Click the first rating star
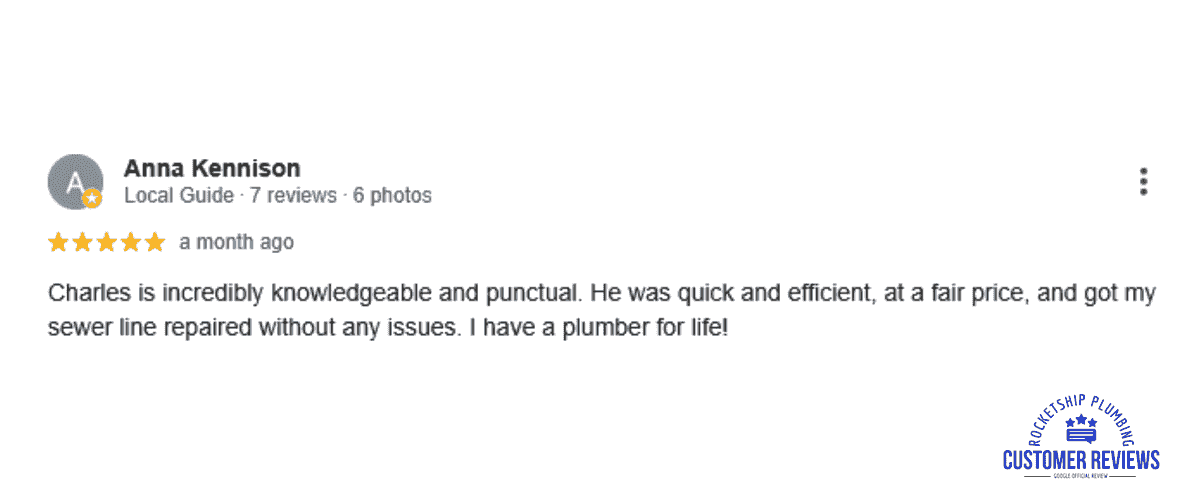Screen dimensions: 1200x500 [58, 242]
